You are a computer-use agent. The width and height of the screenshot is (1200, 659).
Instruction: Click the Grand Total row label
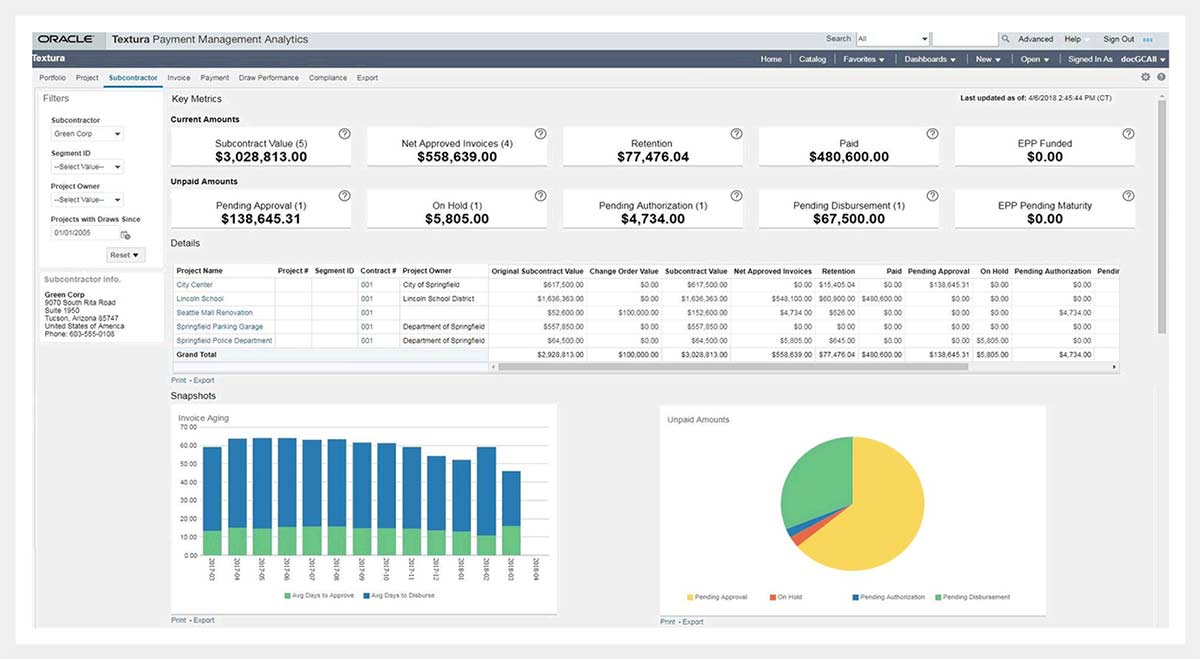coord(196,354)
